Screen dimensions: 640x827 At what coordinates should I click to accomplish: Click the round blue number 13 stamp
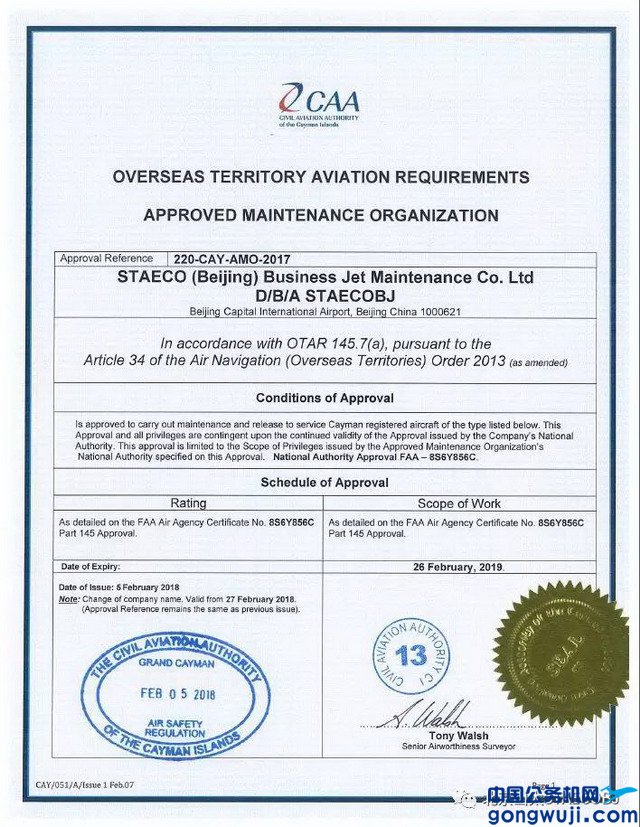(410, 656)
